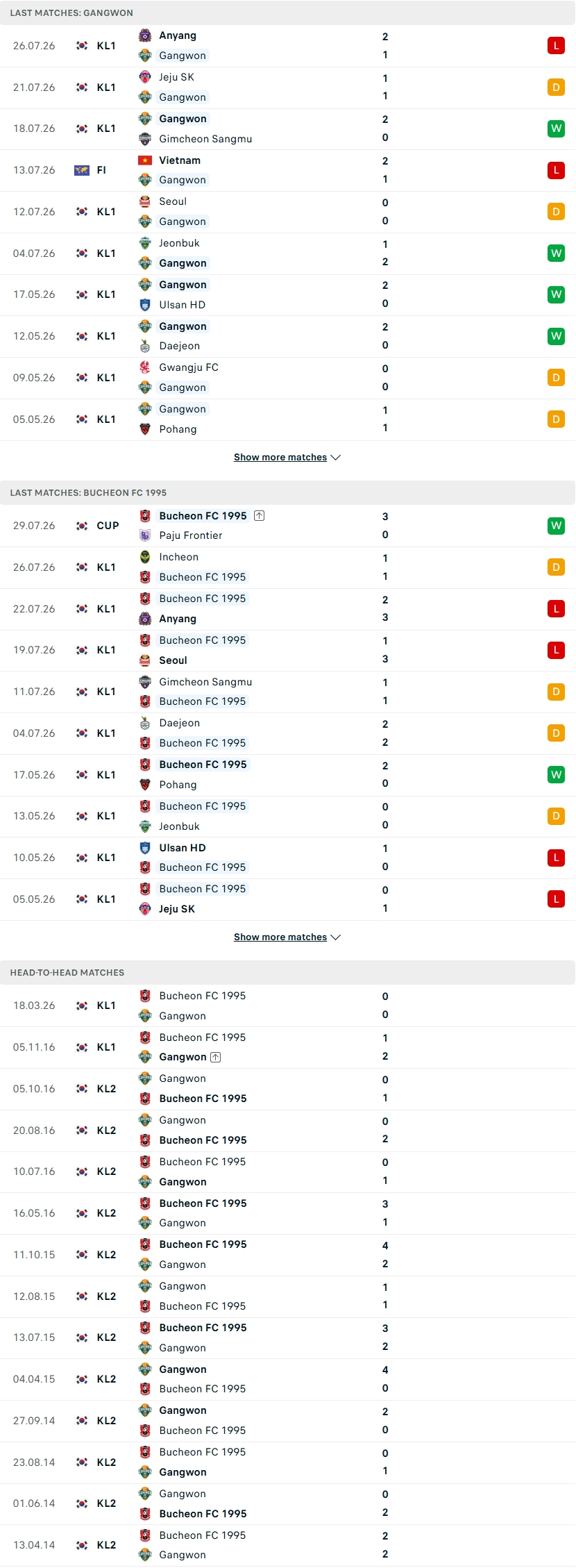576x1568 pixels.
Task: Open the Jeonbuk vs Gangwon match on 04.07.26
Action: [287, 253]
